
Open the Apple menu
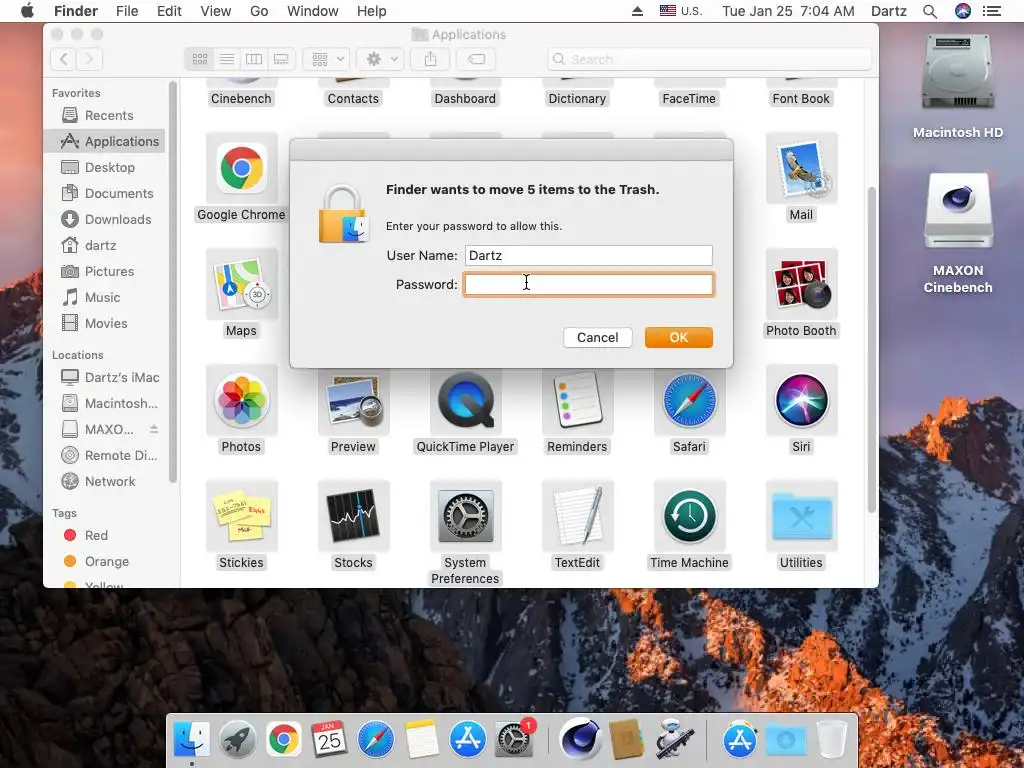pyautogui.click(x=27, y=11)
